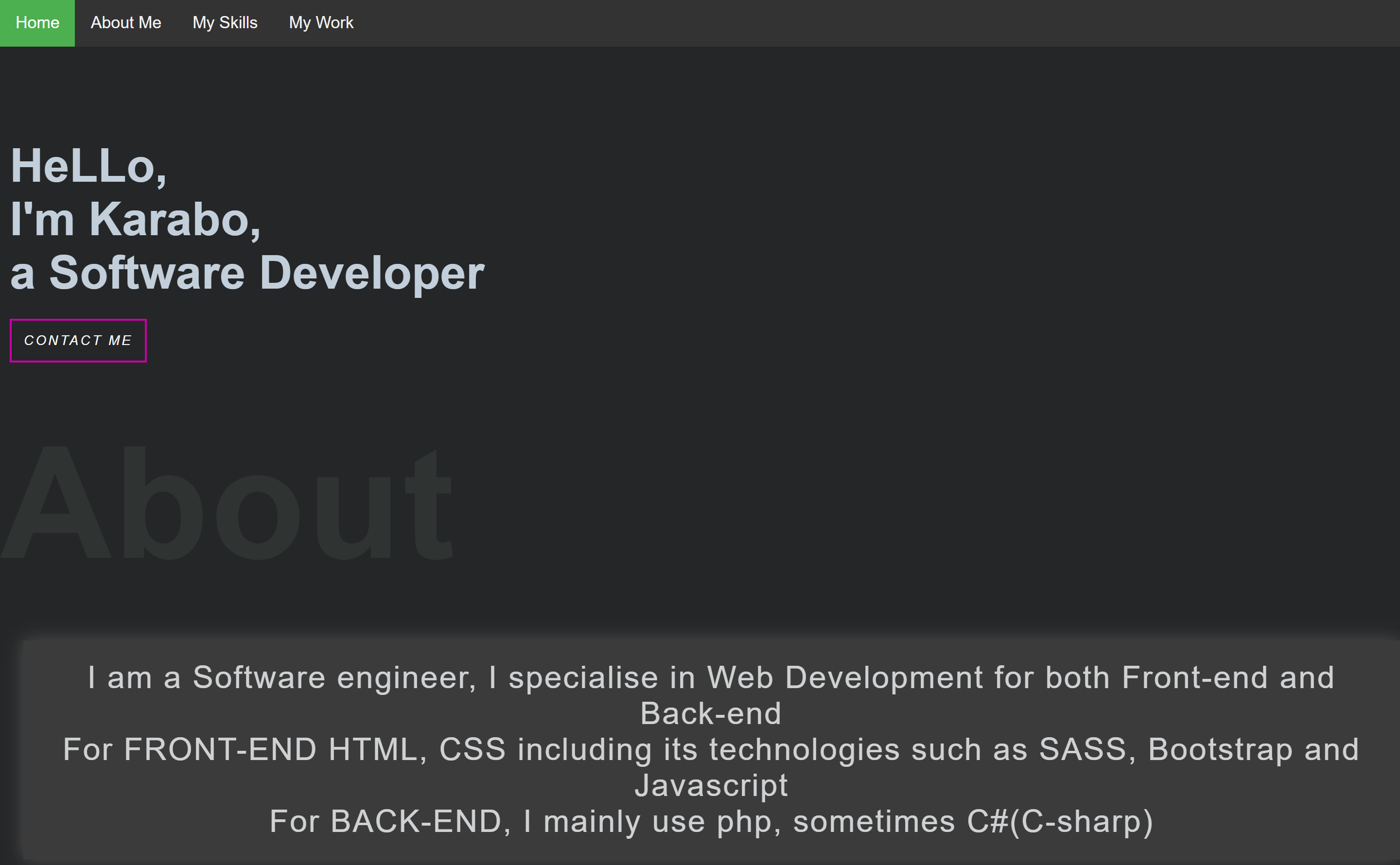The image size is (1400, 865).
Task: Click the 'I am a Software engineer' sentence
Action: (280, 678)
